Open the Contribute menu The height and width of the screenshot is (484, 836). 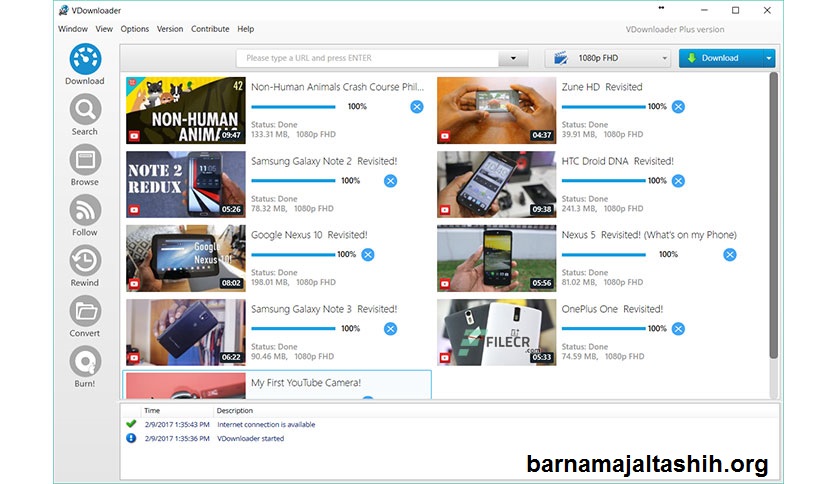coord(210,29)
